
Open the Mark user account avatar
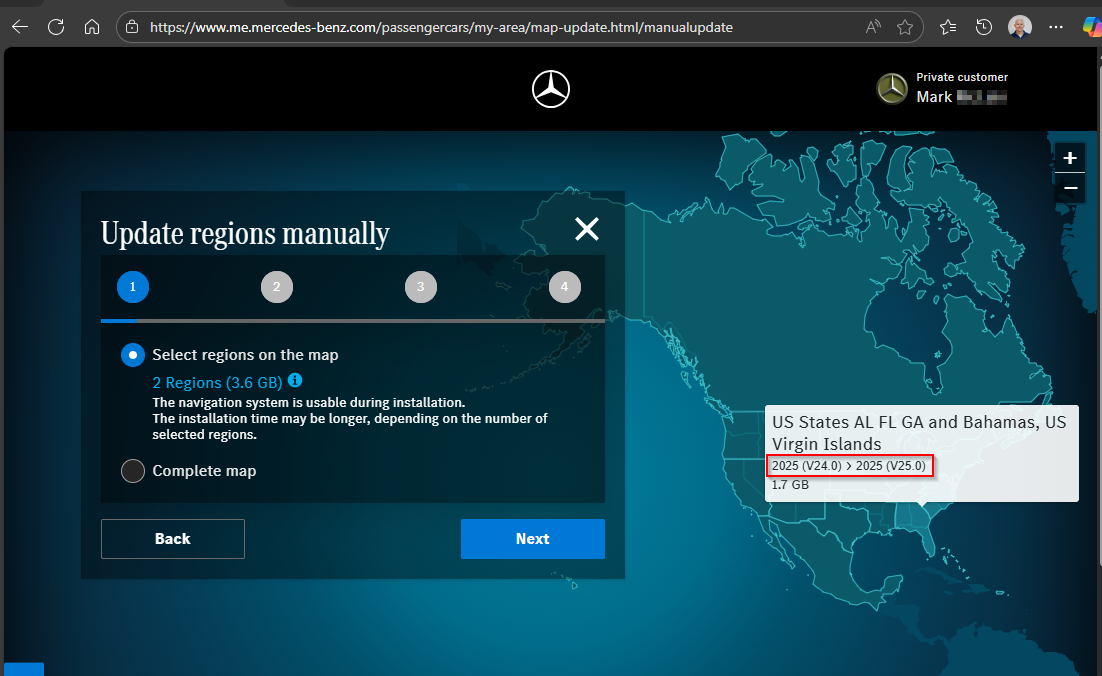tap(892, 89)
